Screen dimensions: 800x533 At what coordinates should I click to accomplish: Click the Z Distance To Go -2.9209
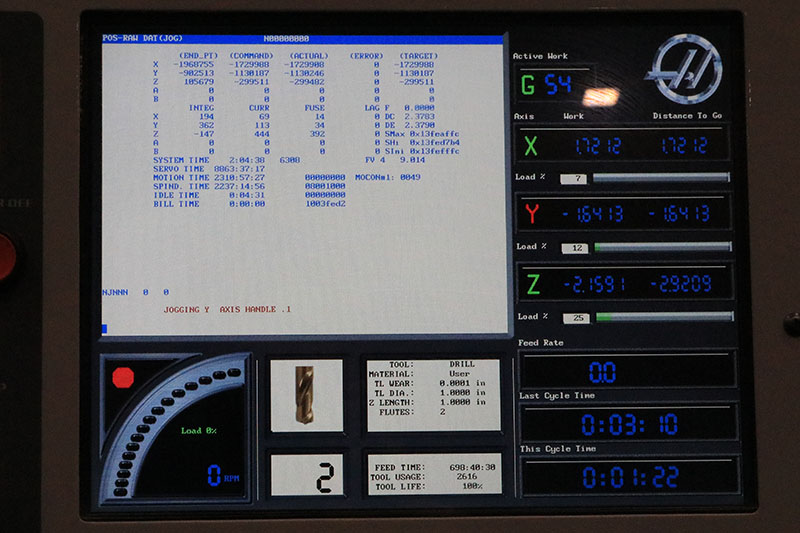coord(681,284)
